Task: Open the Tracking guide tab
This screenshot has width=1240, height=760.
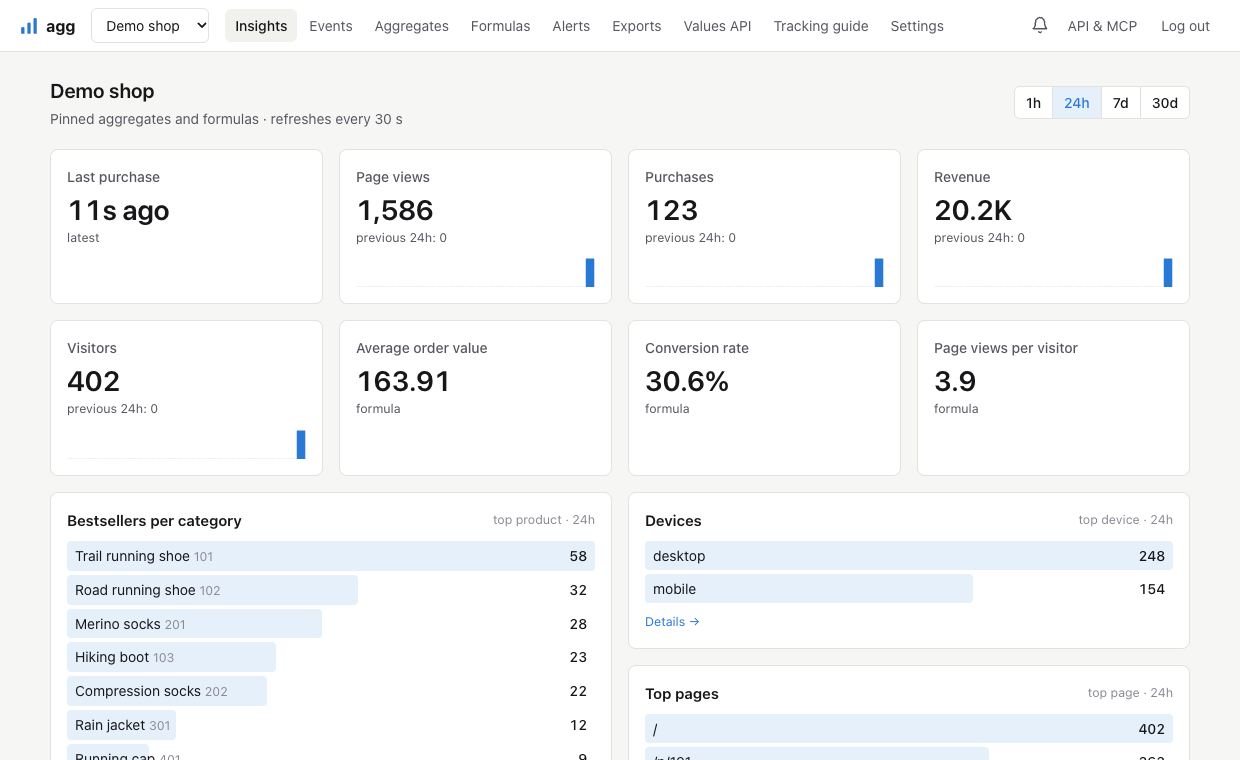Action: pos(821,26)
